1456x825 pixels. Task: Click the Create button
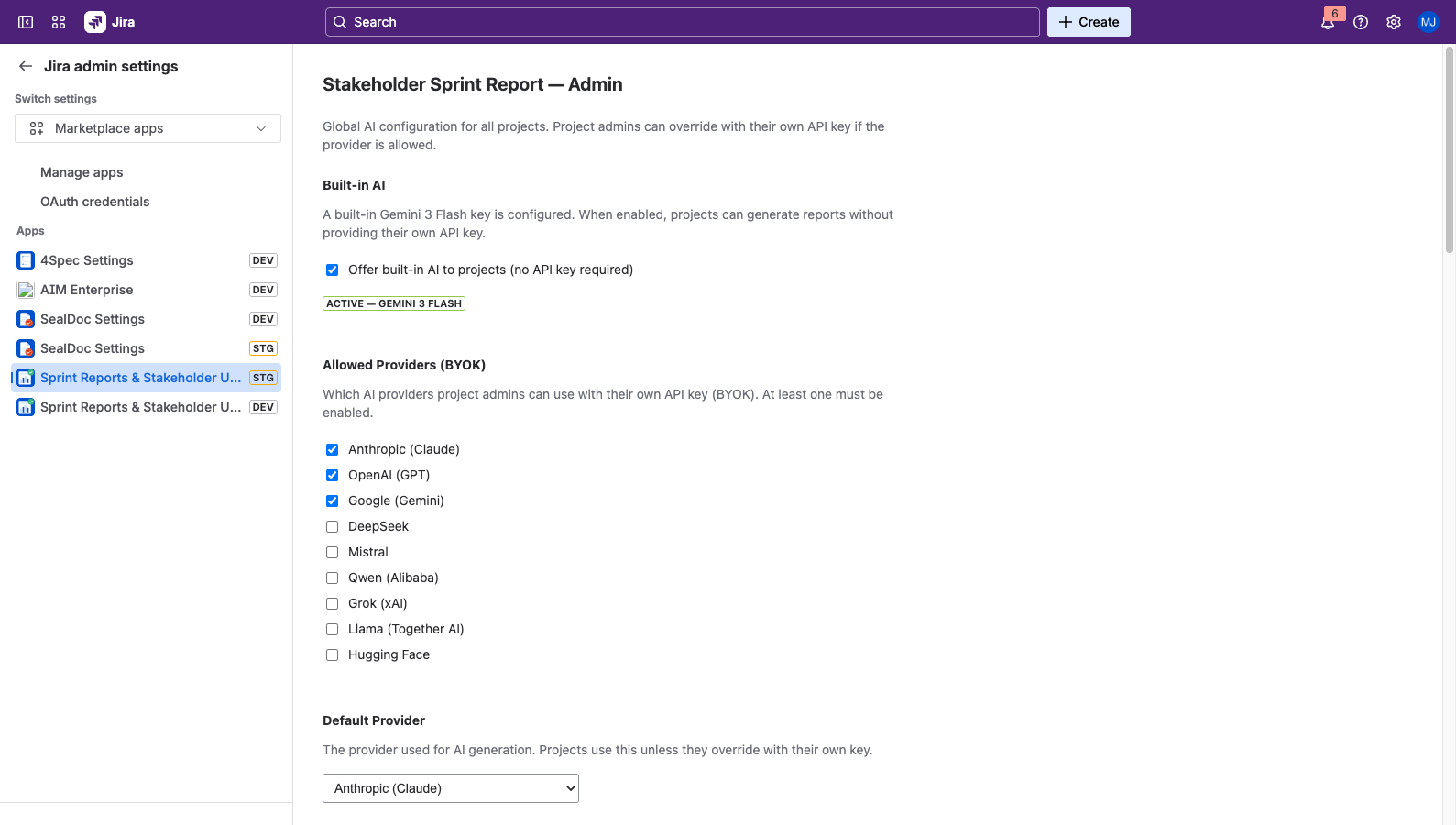point(1089,22)
